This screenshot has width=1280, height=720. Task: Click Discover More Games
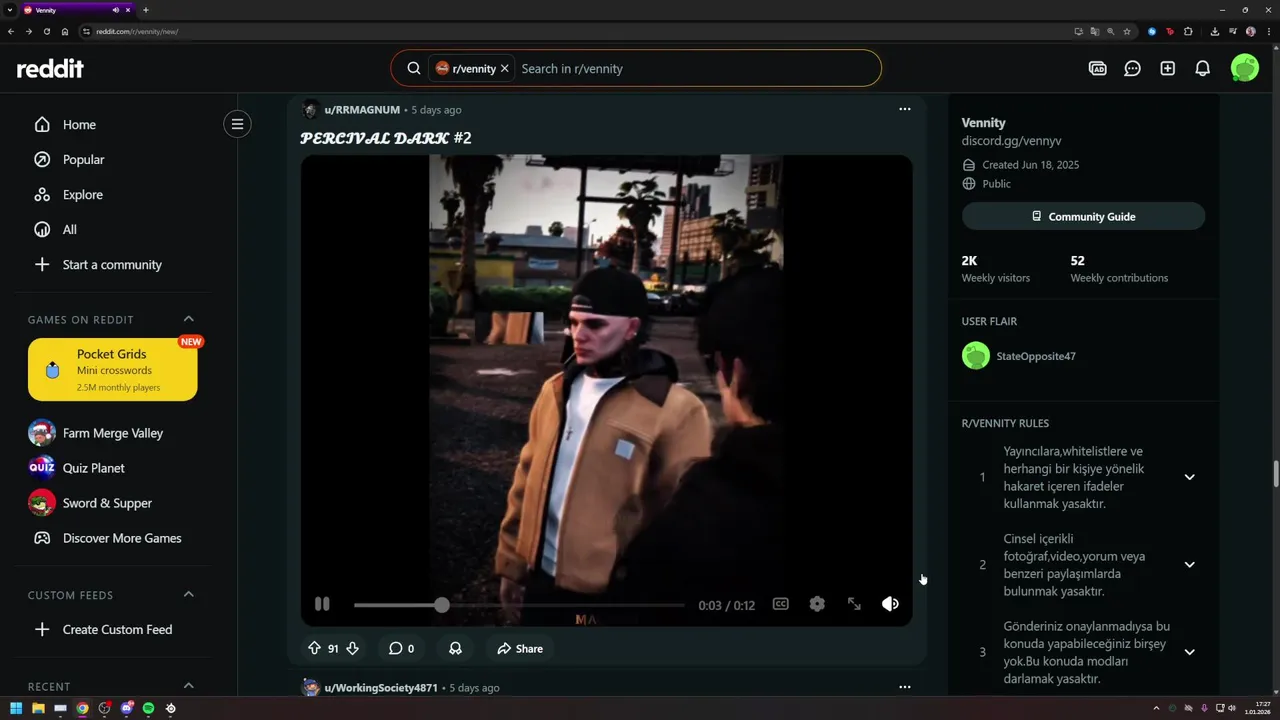tap(122, 538)
